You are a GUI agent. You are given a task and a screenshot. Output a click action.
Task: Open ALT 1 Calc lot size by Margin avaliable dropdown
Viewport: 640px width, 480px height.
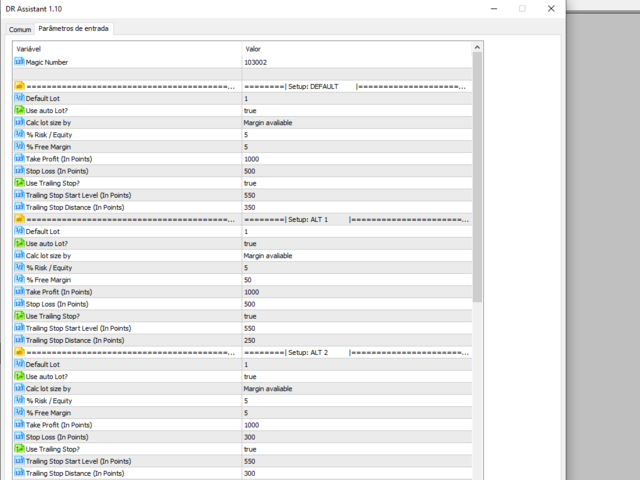(357, 256)
